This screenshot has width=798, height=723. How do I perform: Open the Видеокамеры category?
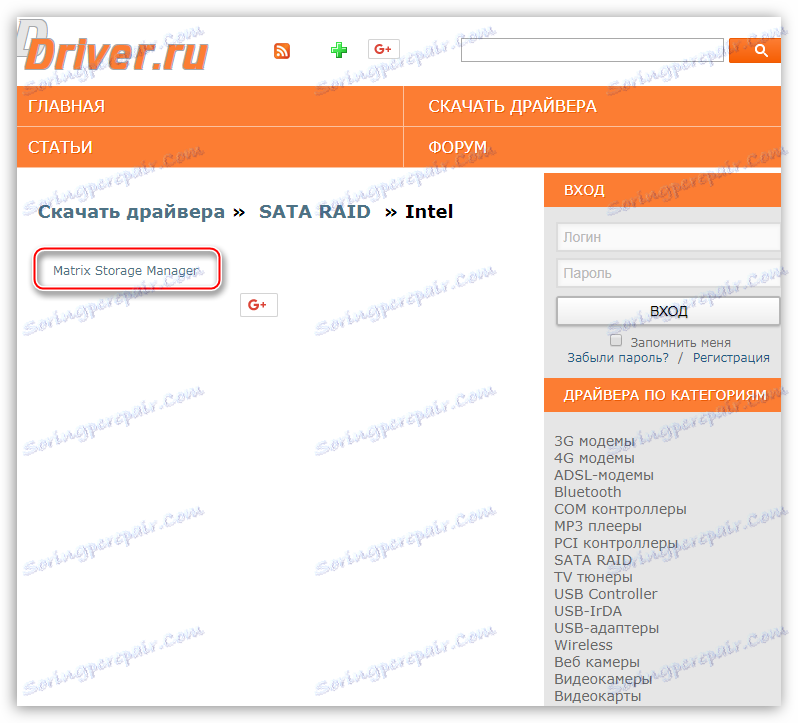click(603, 679)
